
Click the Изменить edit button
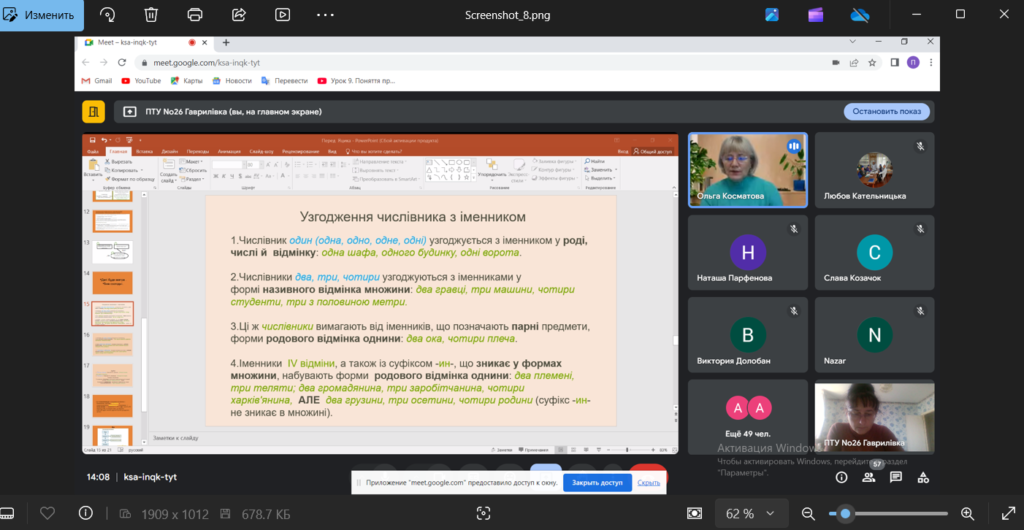click(40, 15)
